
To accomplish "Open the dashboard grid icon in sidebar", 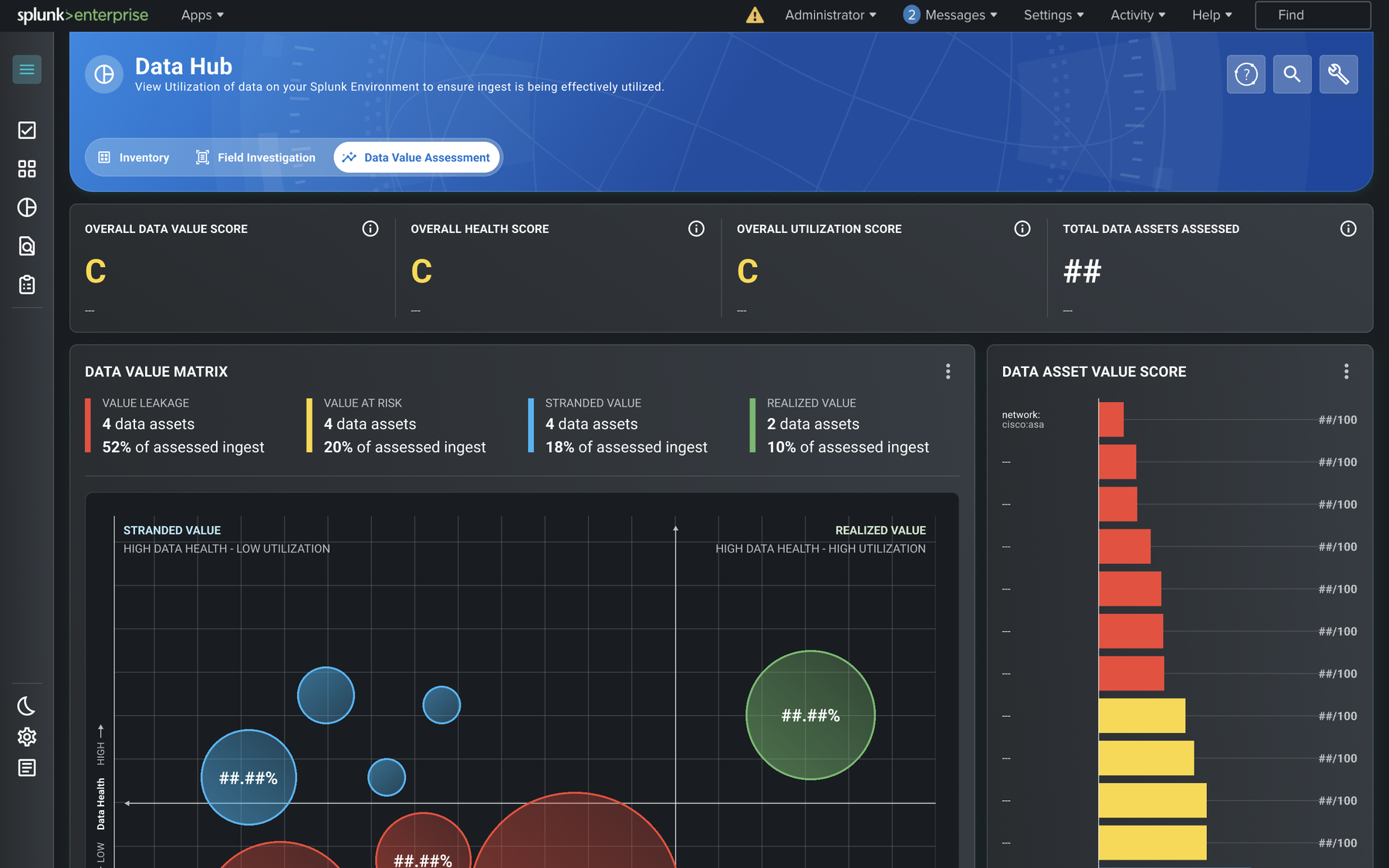I will coord(27,169).
